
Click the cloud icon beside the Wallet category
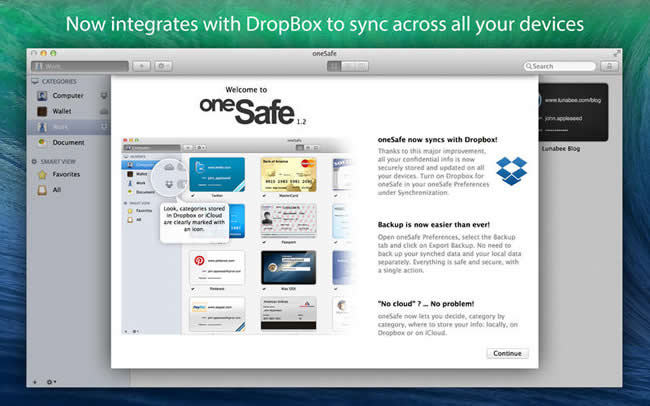(x=104, y=111)
